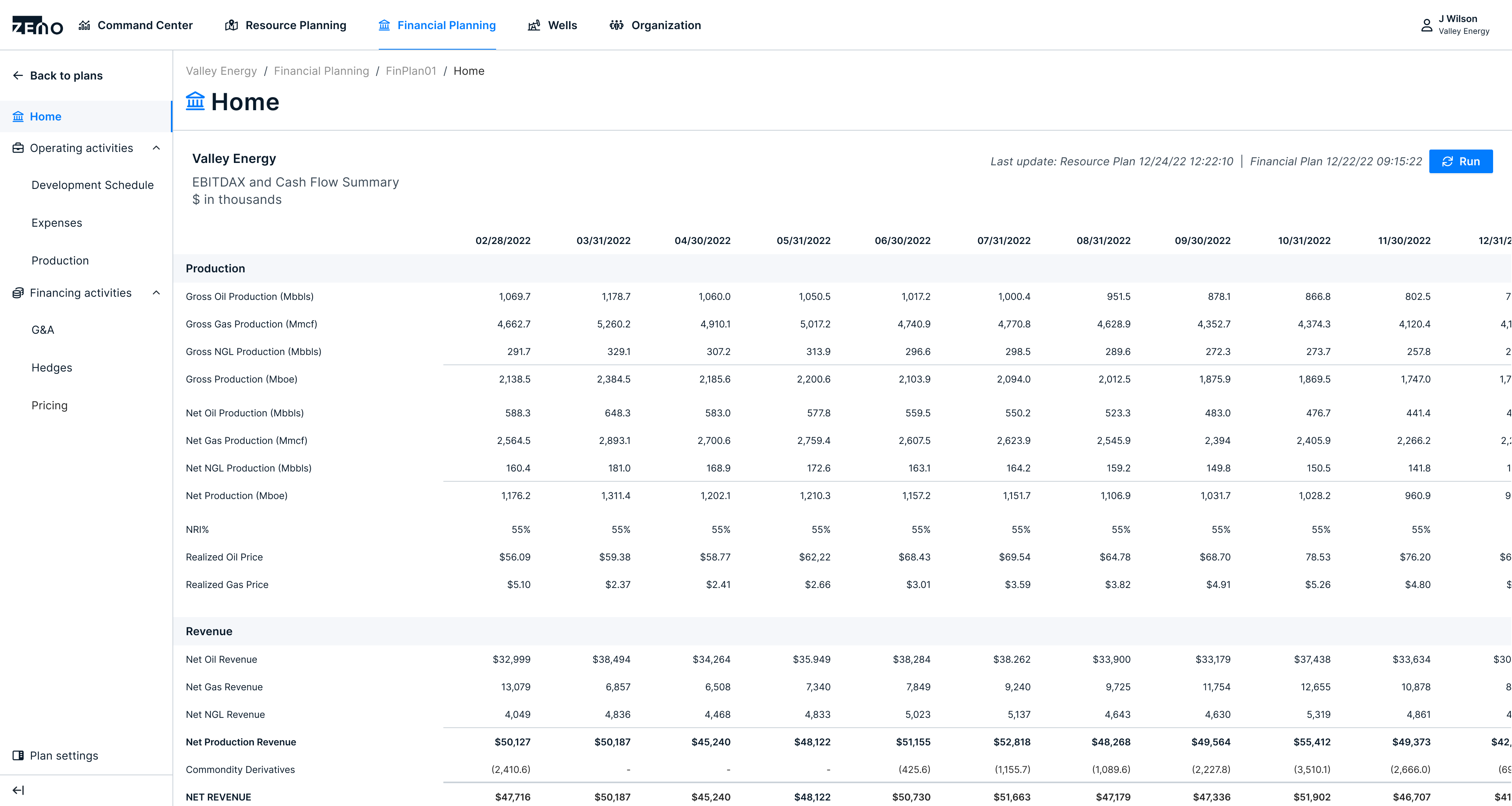Click the 06/30/2022 column header
The image size is (1512, 806).
[x=902, y=240]
